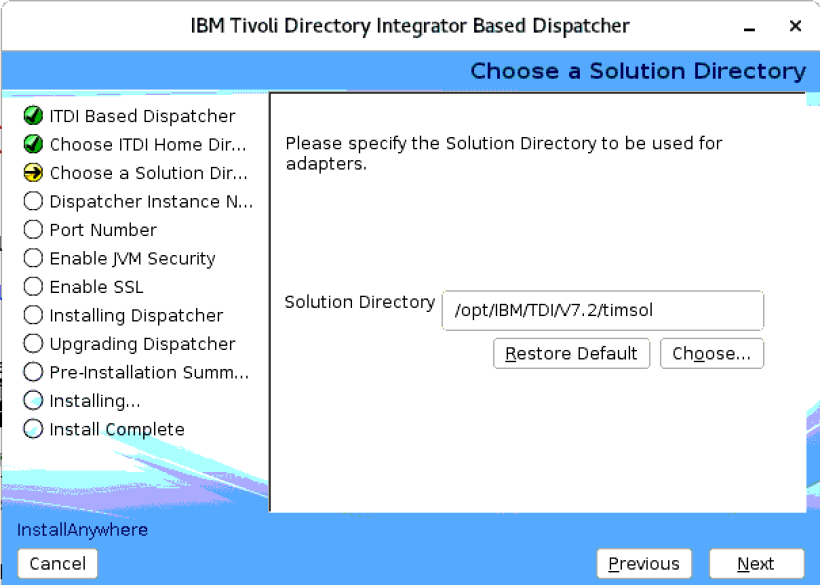Image resolution: width=820 pixels, height=585 pixels.
Task: Select 'Enable JVM Security' step text
Action: point(132,259)
